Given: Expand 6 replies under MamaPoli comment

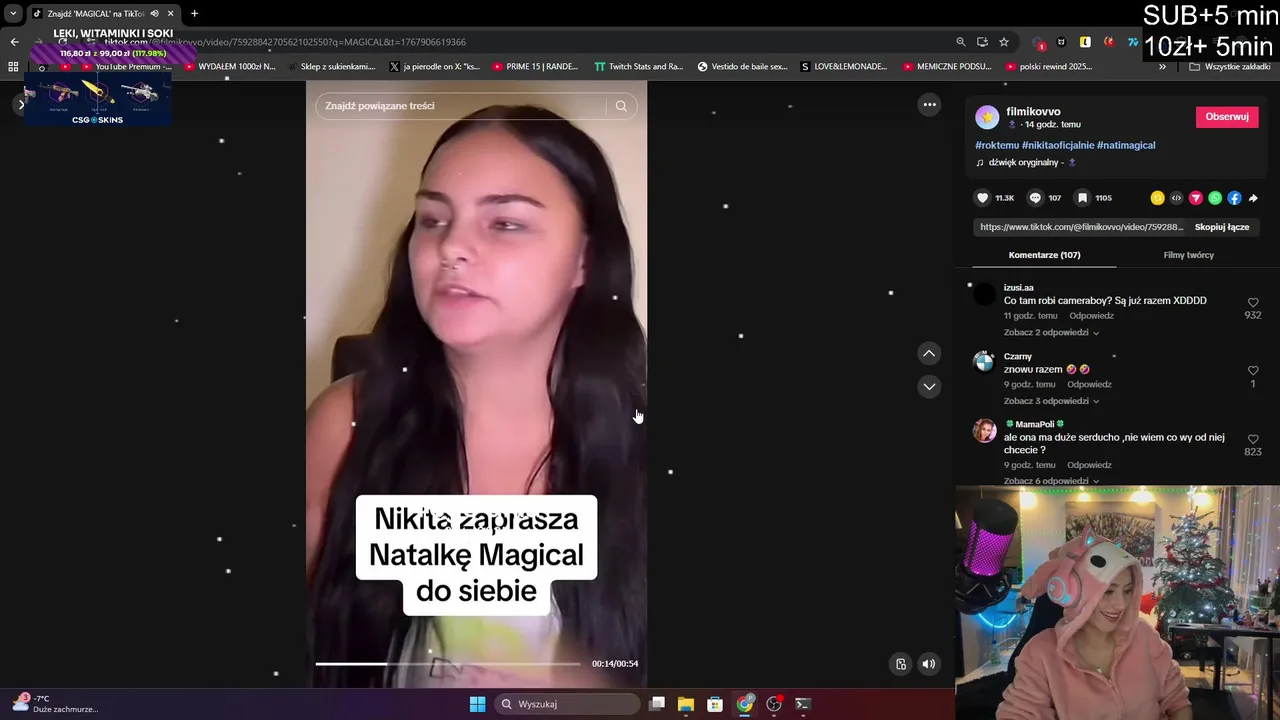Looking at the screenshot, I should coord(1051,481).
